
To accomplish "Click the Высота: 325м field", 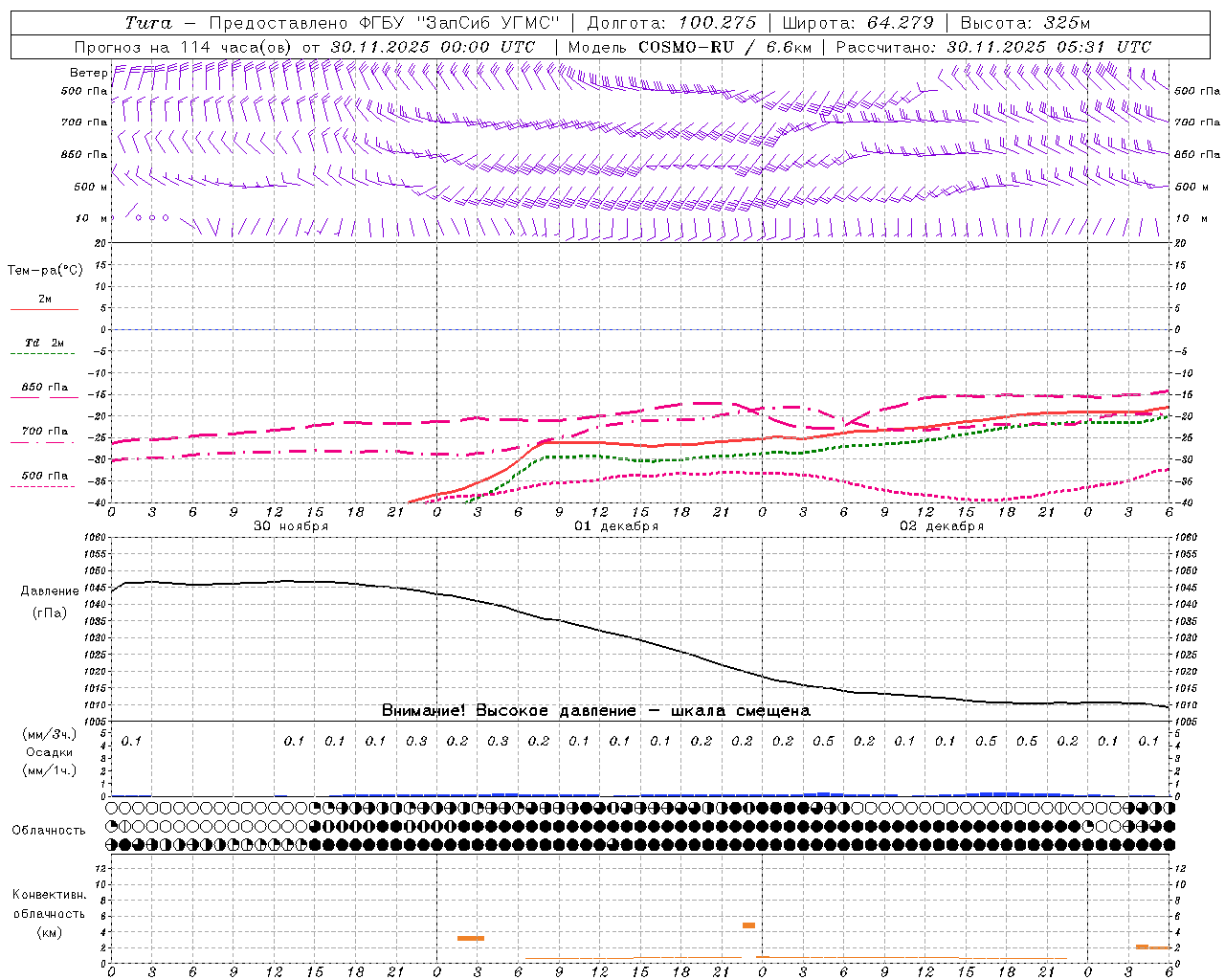I will click(1025, 23).
